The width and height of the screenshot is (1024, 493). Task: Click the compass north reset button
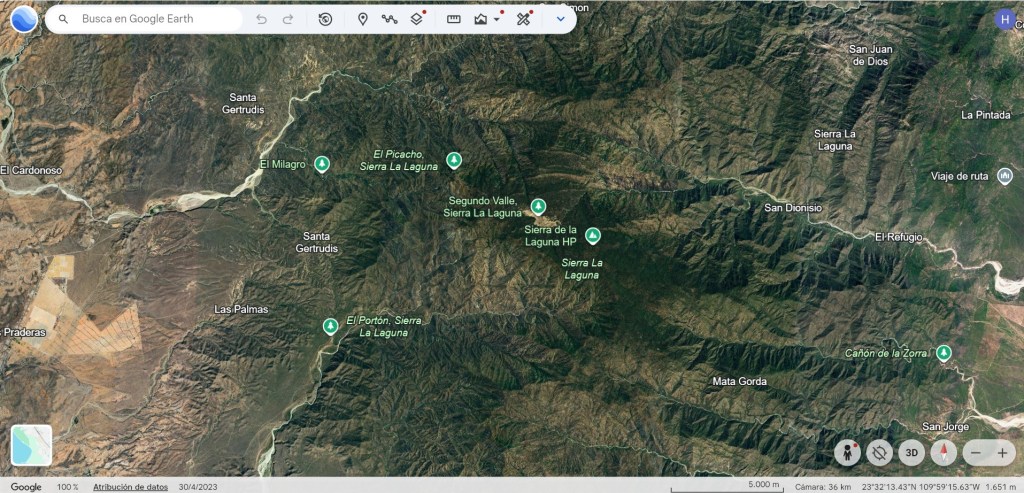tap(943, 453)
